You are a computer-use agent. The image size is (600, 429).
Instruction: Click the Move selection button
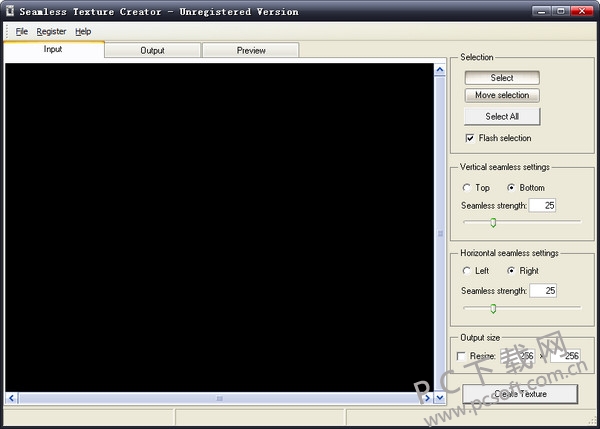click(x=501, y=95)
